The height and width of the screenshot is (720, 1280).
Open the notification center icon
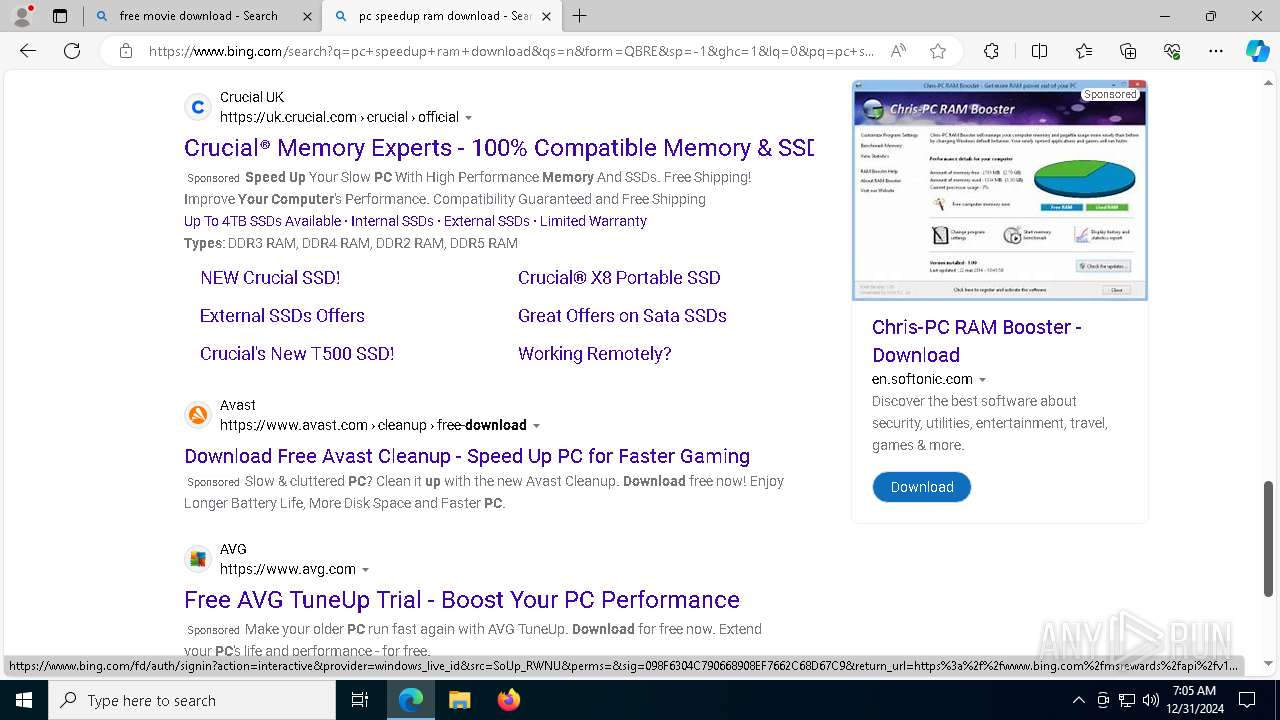1247,700
